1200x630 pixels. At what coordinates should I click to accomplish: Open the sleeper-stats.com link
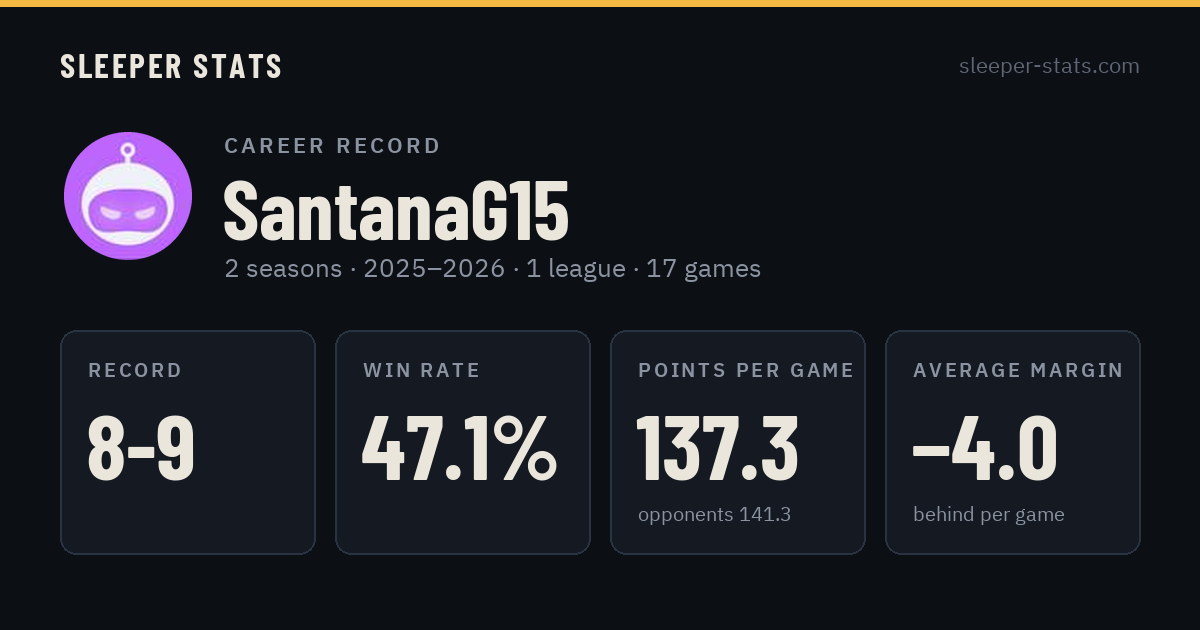(x=1049, y=66)
